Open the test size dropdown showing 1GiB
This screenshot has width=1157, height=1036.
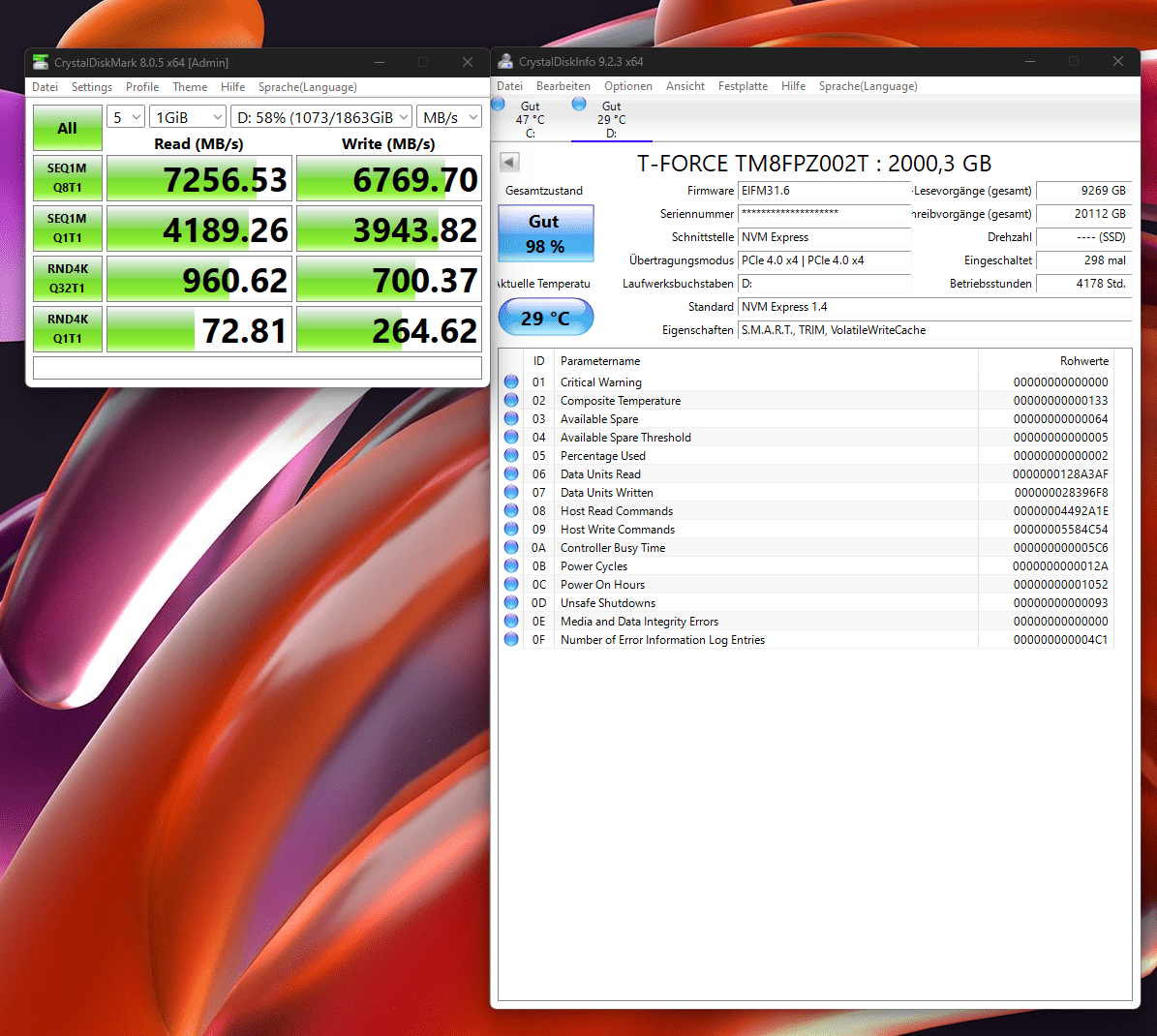[188, 117]
